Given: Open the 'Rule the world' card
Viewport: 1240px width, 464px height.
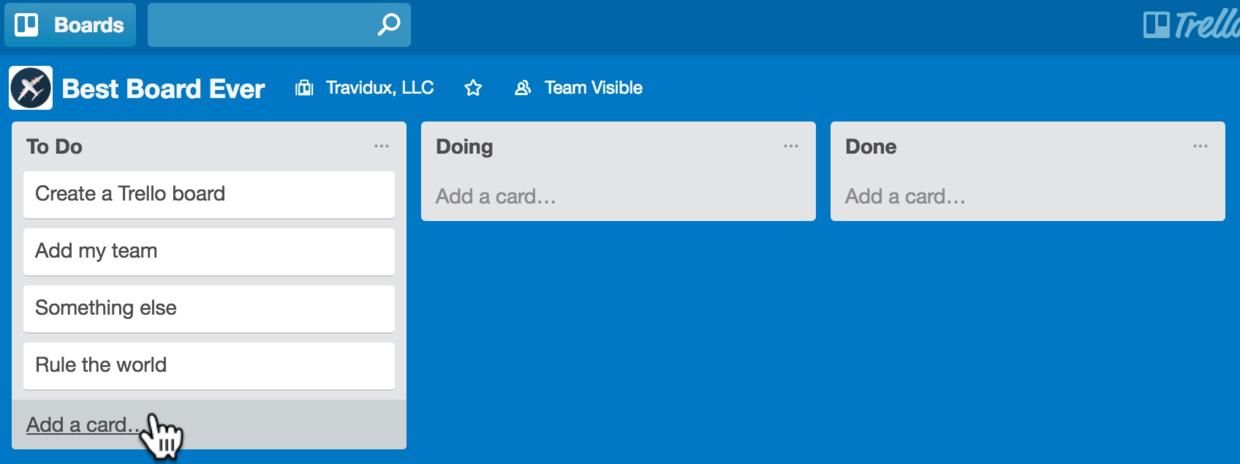Looking at the screenshot, I should click(209, 365).
